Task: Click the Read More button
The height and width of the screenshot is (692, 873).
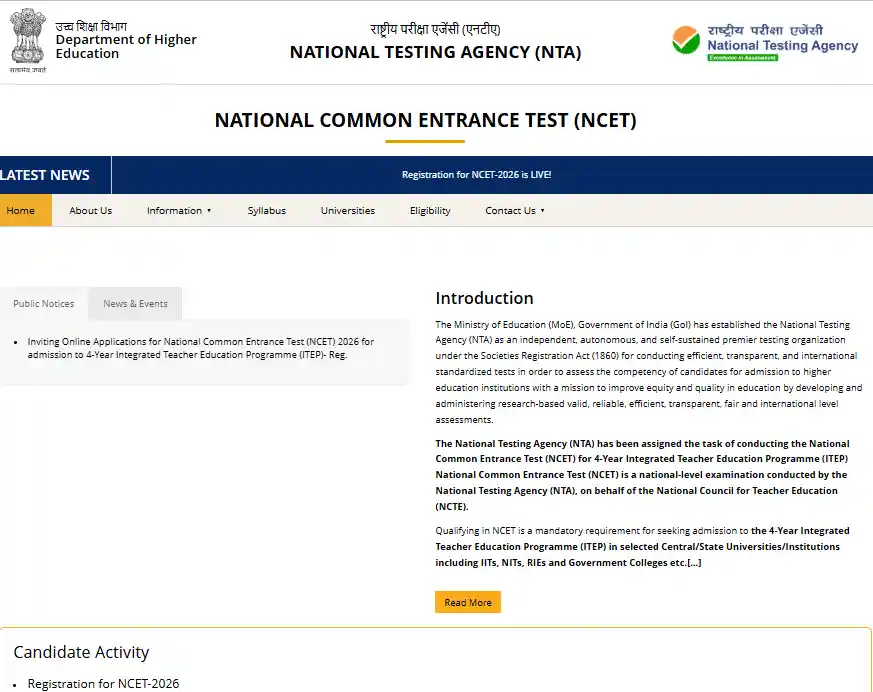Action: (467, 602)
